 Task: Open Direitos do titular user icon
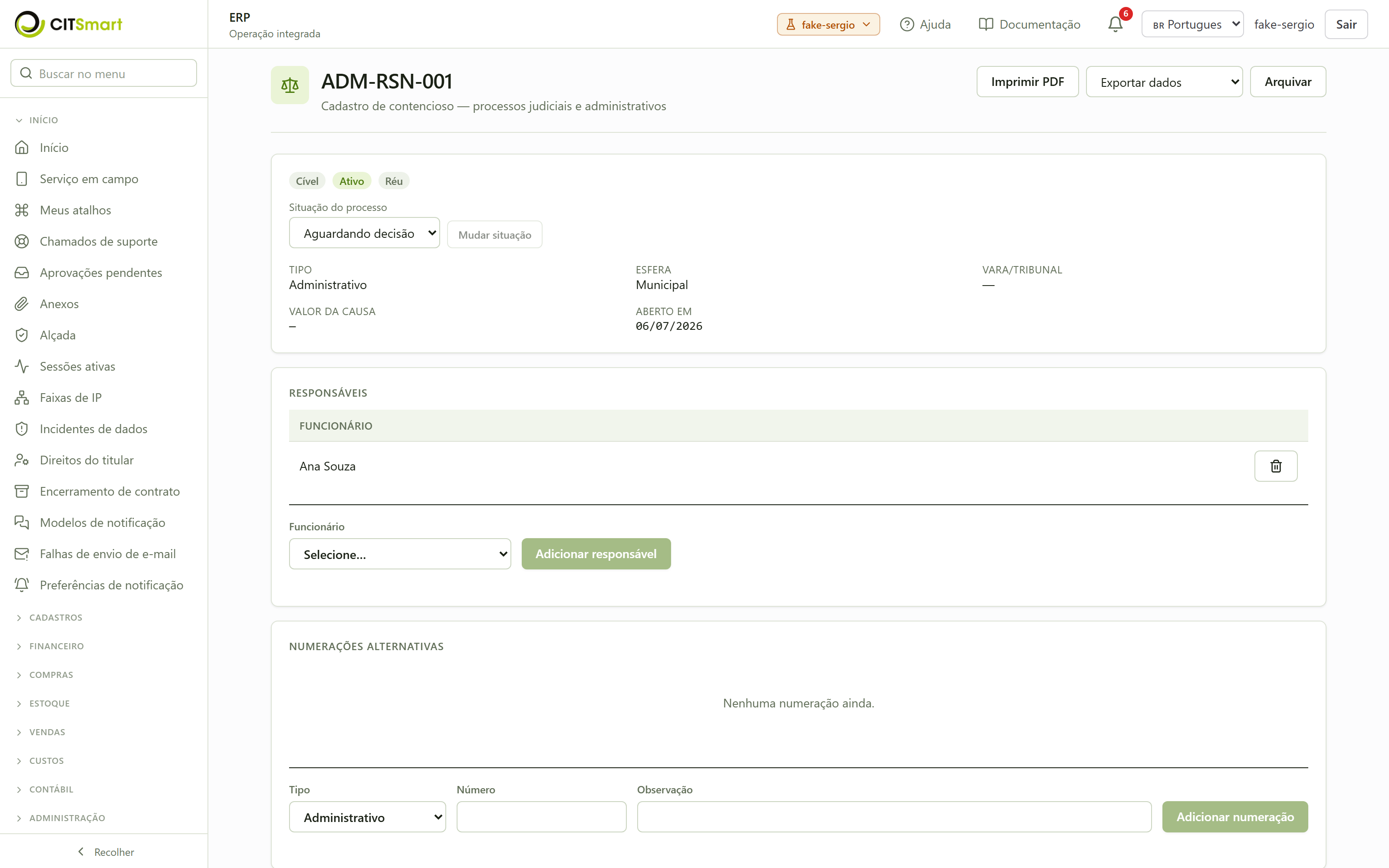(22, 460)
